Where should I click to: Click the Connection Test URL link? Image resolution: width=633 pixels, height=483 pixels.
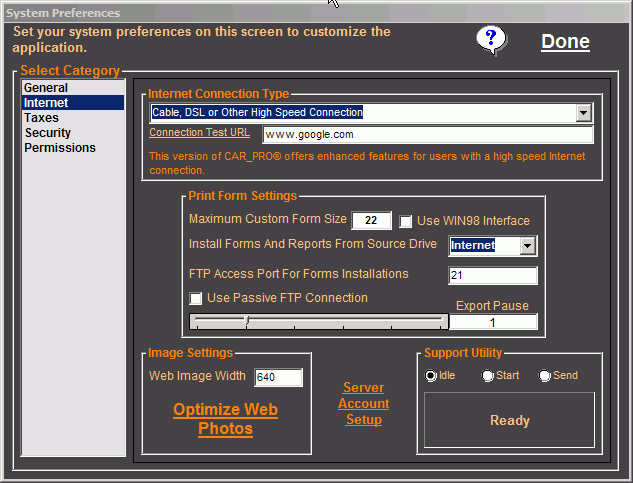click(x=199, y=132)
